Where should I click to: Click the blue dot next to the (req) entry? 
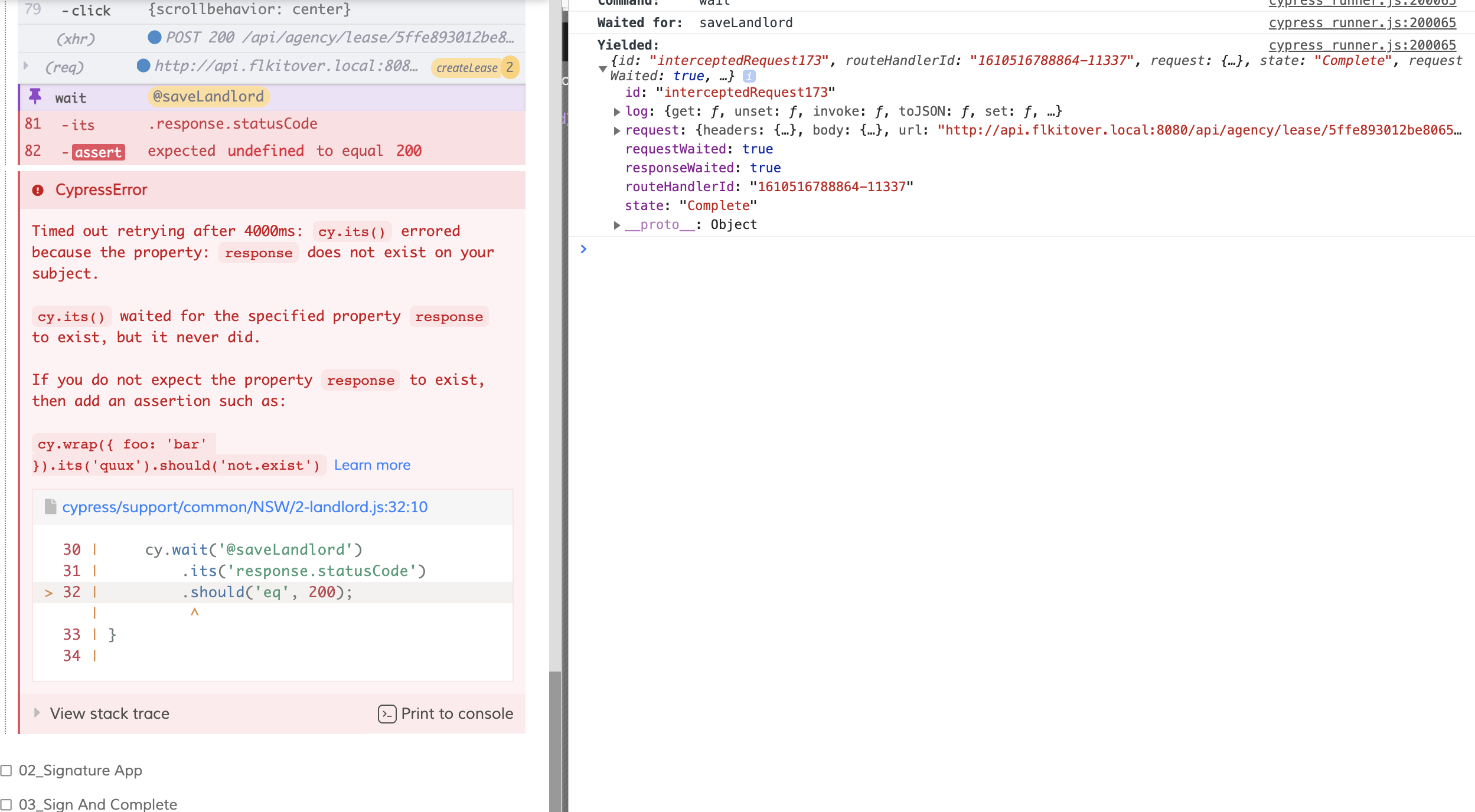142,66
